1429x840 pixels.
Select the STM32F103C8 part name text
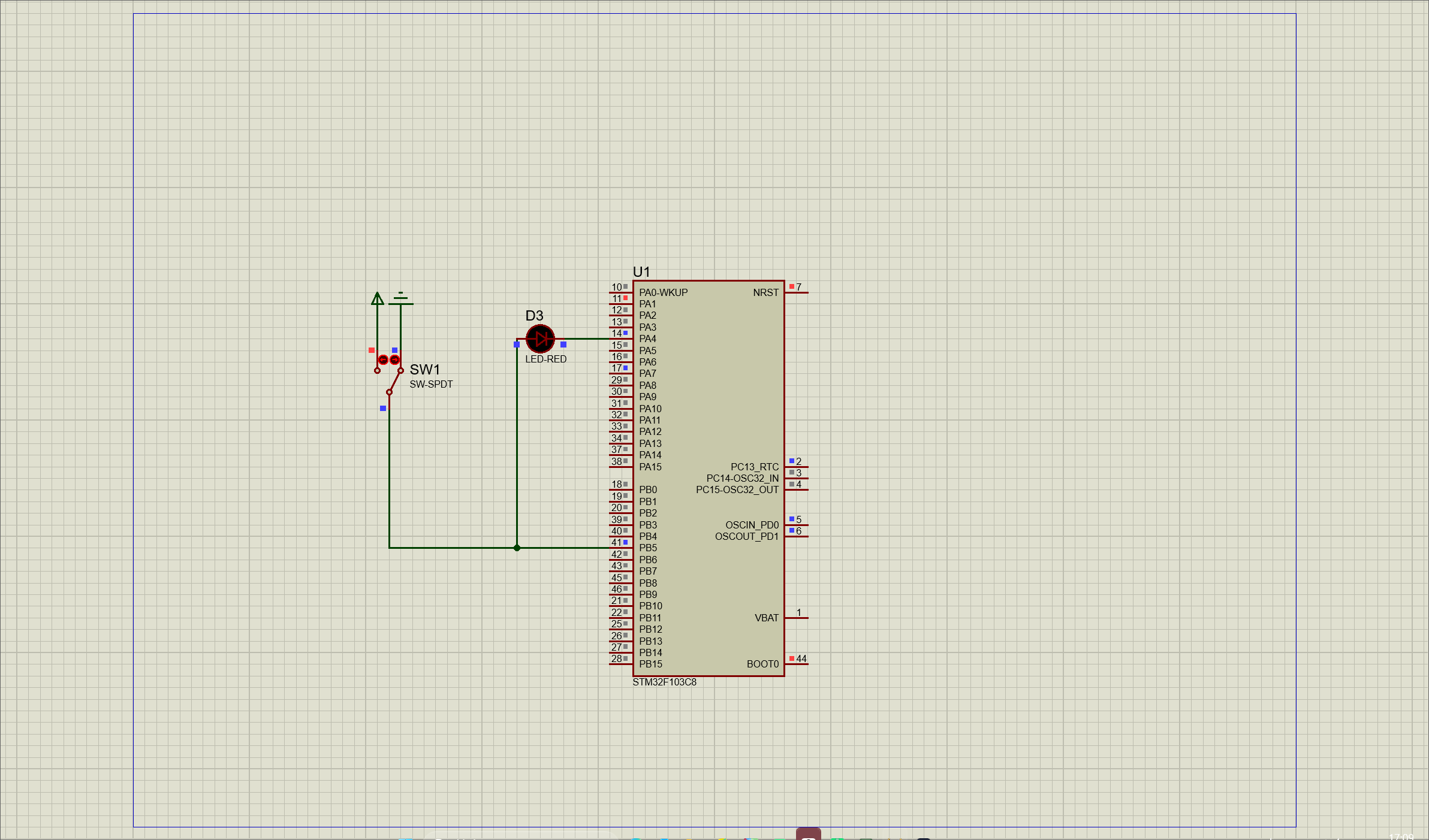(664, 682)
